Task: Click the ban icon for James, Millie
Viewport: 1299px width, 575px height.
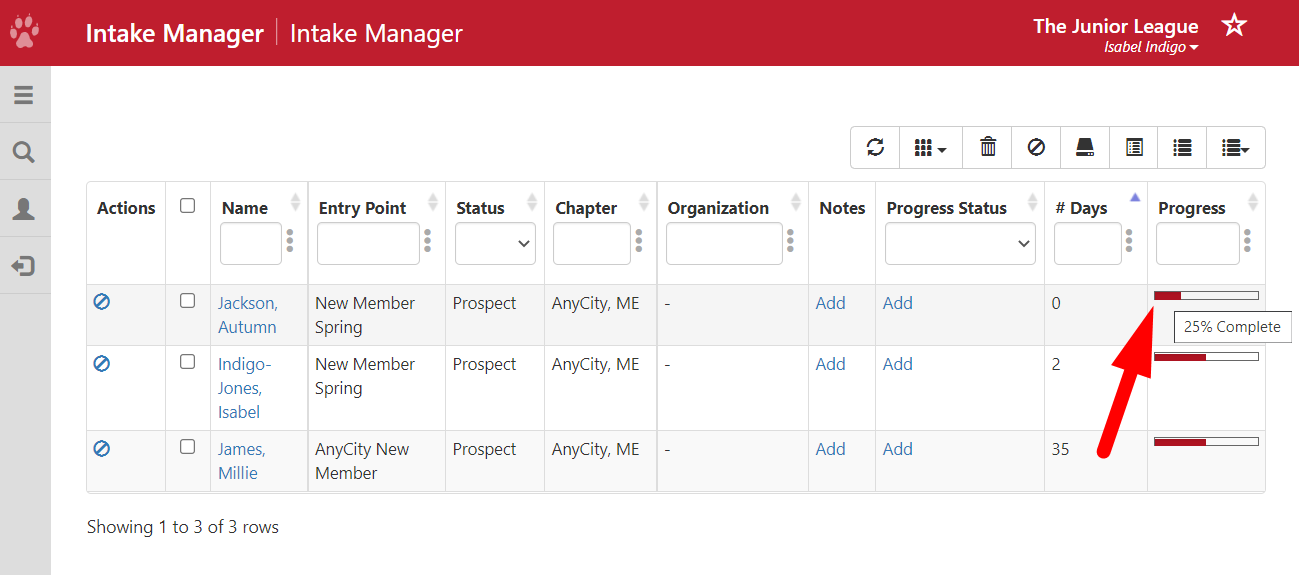Action: [101, 449]
